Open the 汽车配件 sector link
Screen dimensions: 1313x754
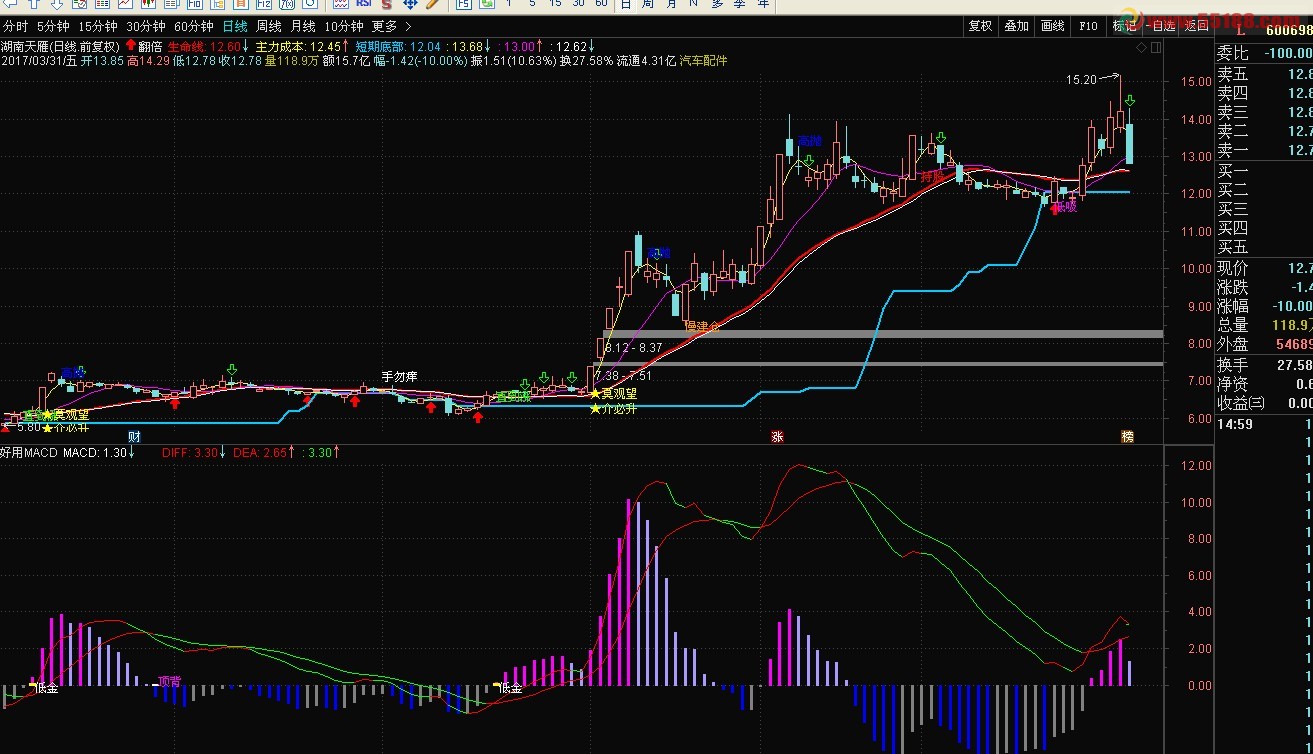coord(704,61)
